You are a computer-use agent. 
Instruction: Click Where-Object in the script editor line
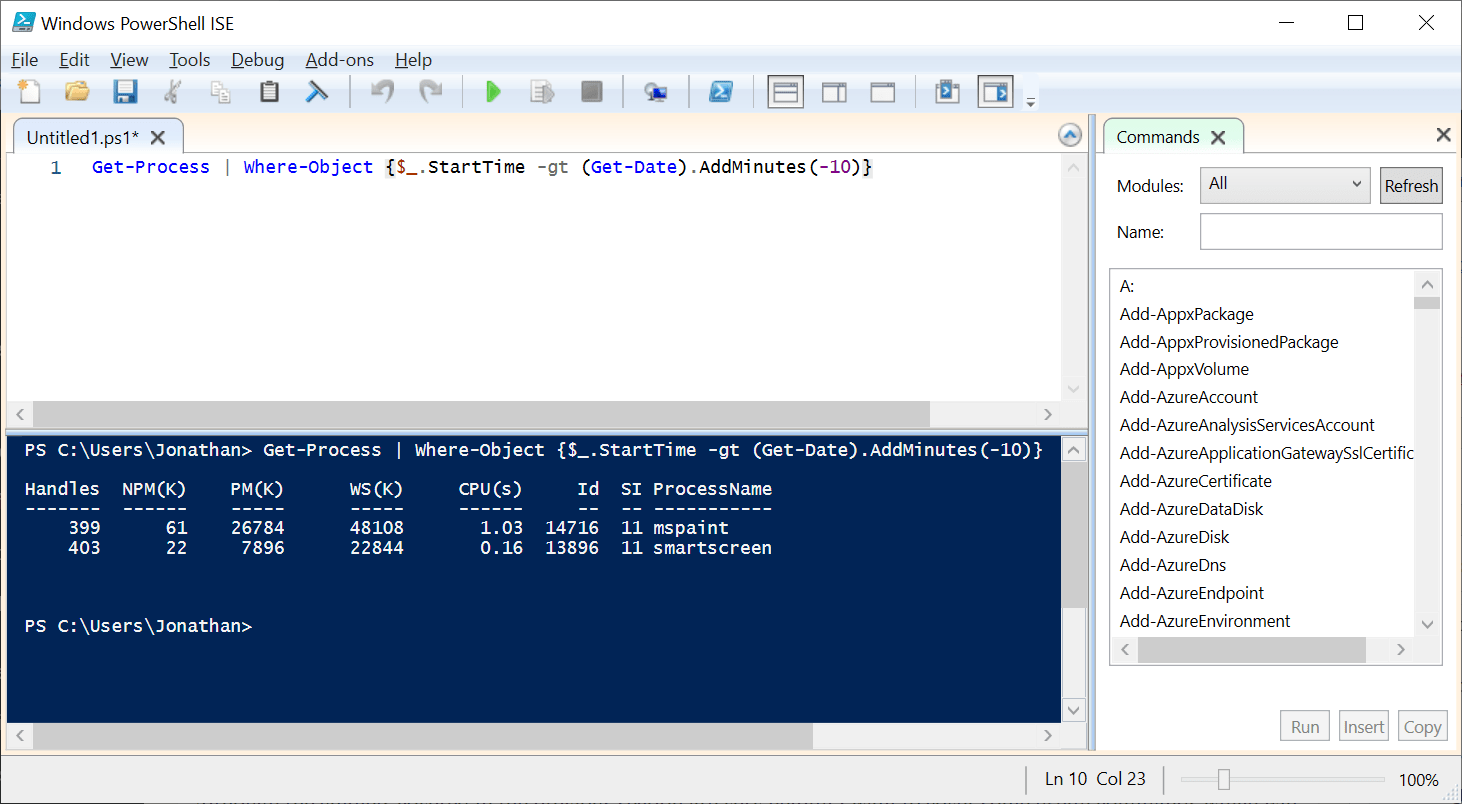coord(308,167)
